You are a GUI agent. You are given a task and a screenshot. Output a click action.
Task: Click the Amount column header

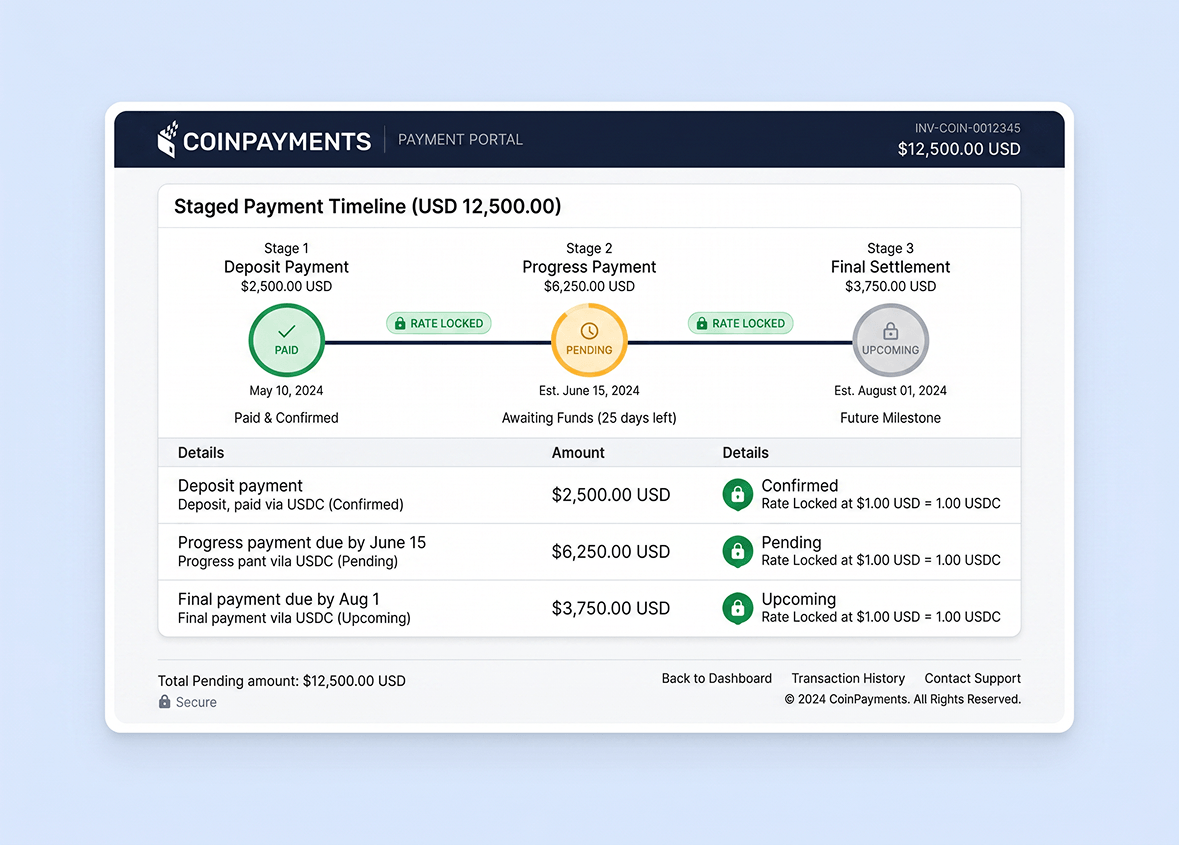click(578, 453)
